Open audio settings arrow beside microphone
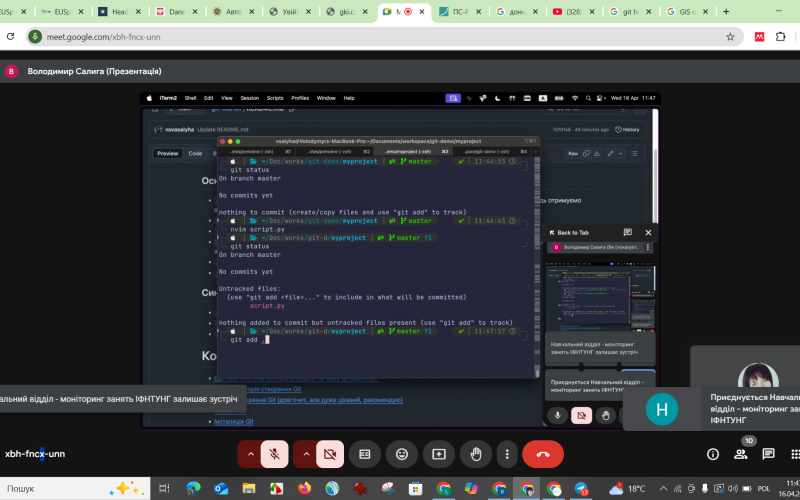The width and height of the screenshot is (800, 500). [x=251, y=454]
